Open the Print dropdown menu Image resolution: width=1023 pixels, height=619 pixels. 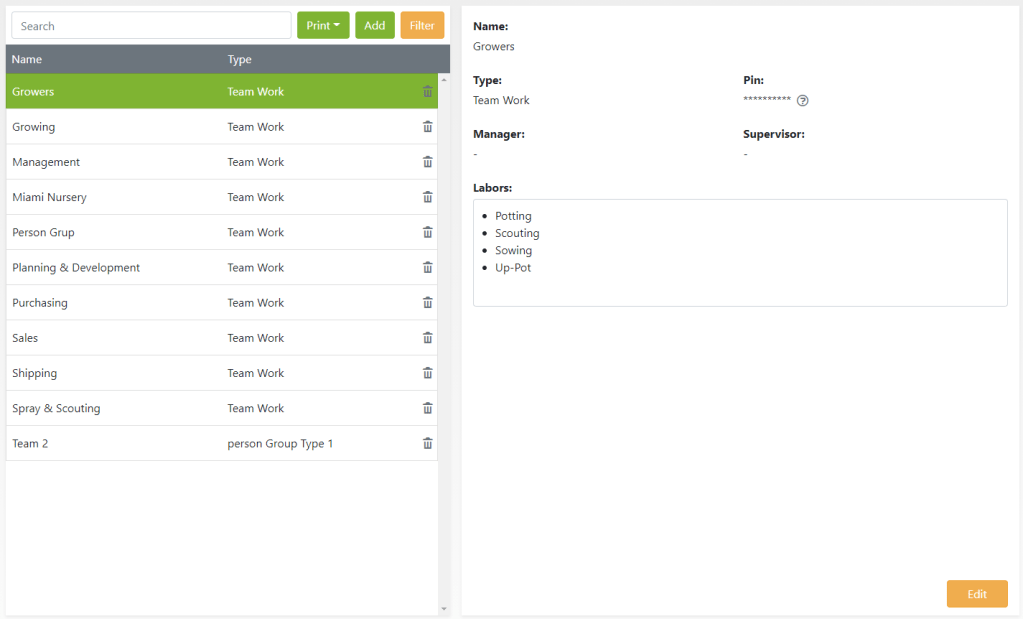(x=323, y=26)
